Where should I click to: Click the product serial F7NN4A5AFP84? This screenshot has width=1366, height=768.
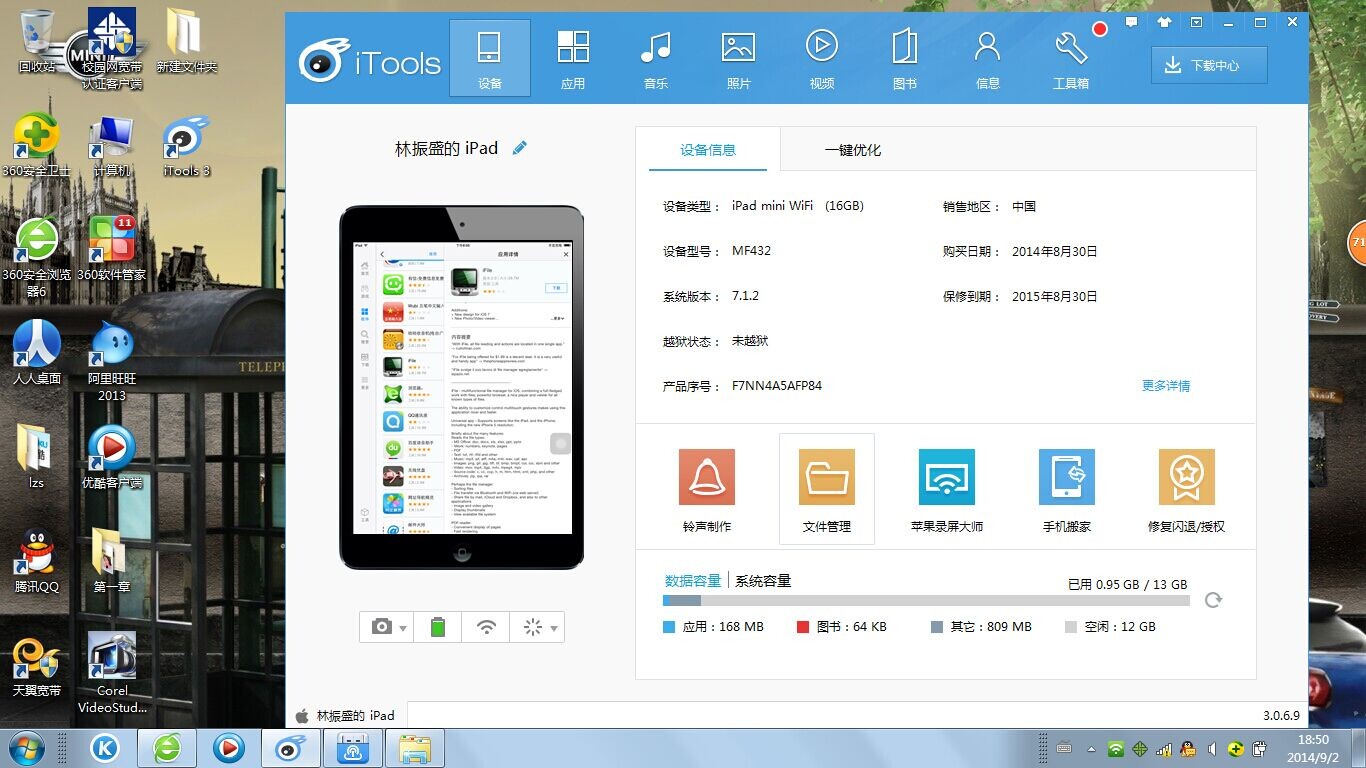pyautogui.click(x=777, y=386)
